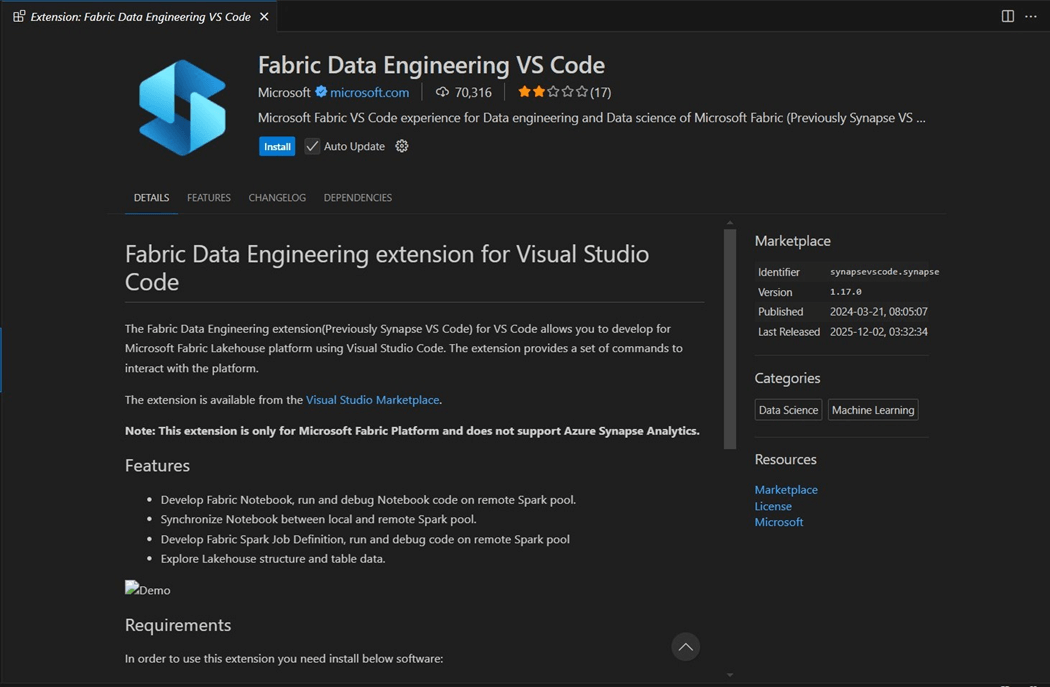
Task: Open the More Actions ellipsis menu
Action: [x=1031, y=16]
